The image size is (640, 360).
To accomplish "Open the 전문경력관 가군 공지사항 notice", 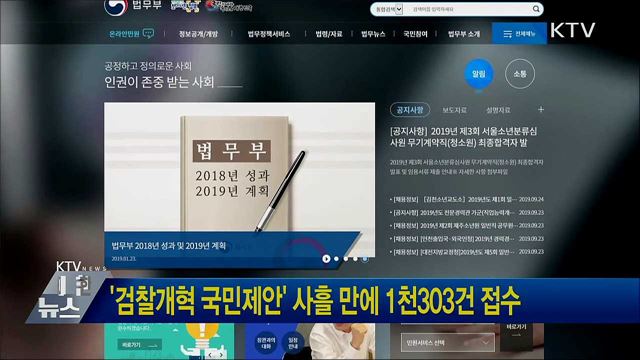I will pyautogui.click(x=467, y=212).
